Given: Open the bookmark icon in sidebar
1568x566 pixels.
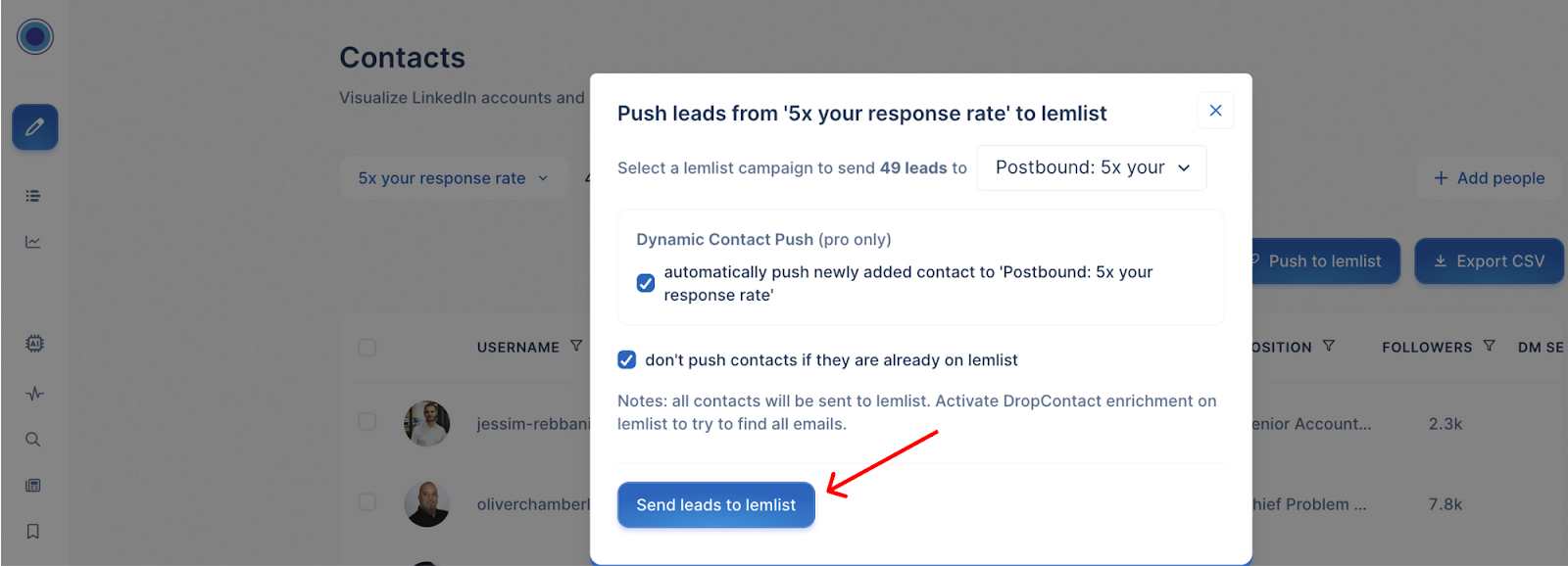Looking at the screenshot, I should tap(33, 531).
